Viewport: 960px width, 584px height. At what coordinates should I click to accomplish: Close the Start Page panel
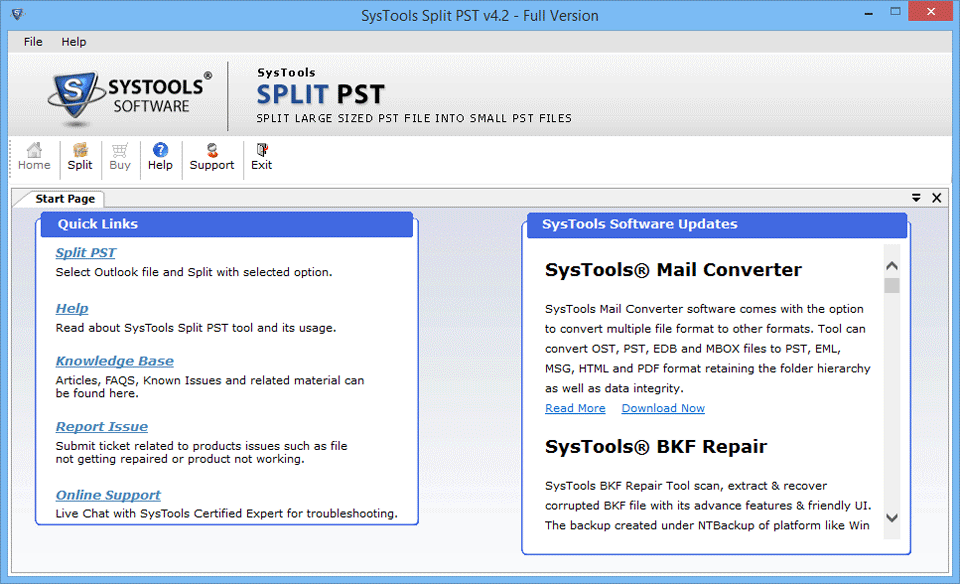[x=937, y=198]
